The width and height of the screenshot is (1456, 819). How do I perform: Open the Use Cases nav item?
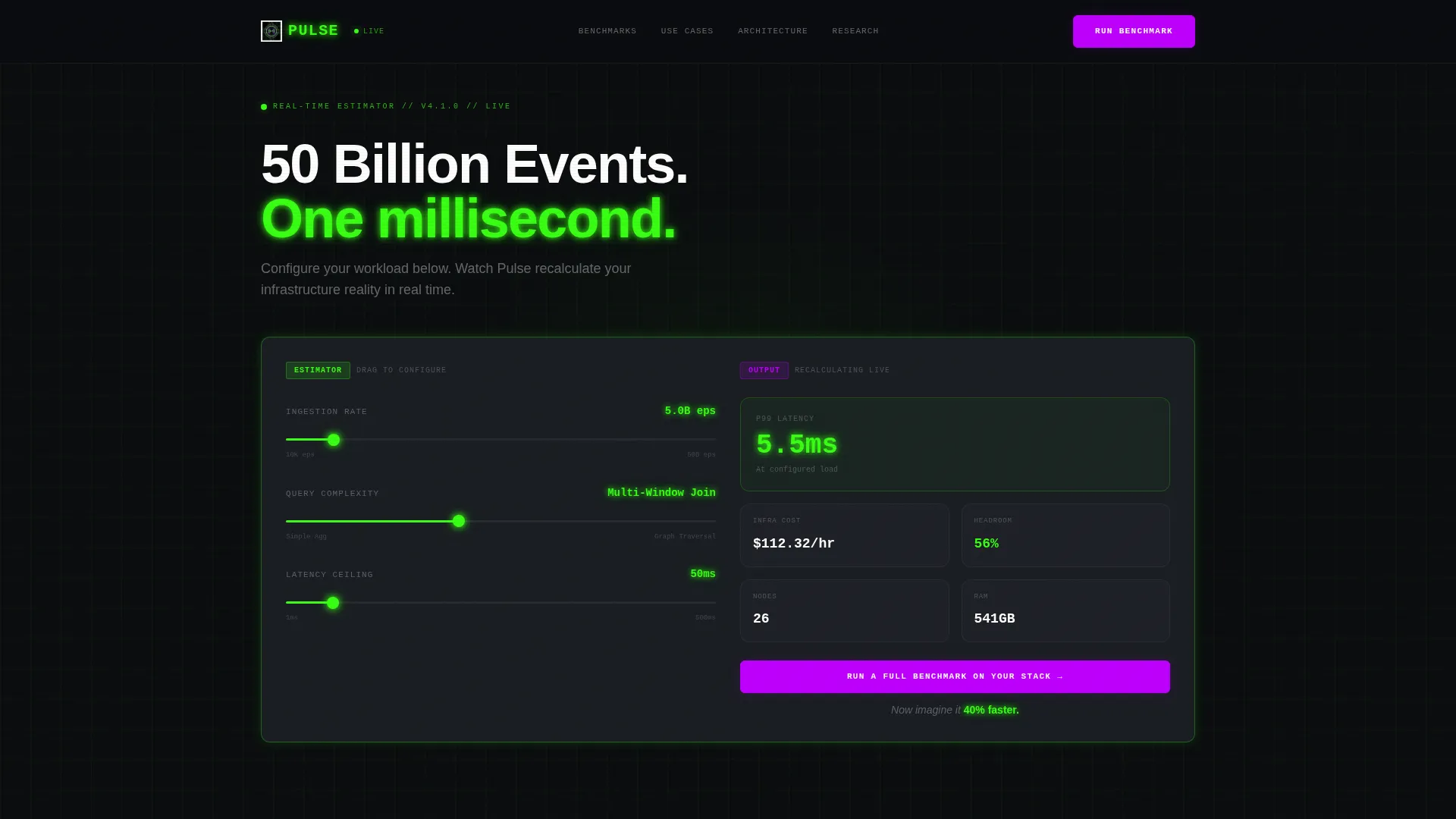point(687,31)
